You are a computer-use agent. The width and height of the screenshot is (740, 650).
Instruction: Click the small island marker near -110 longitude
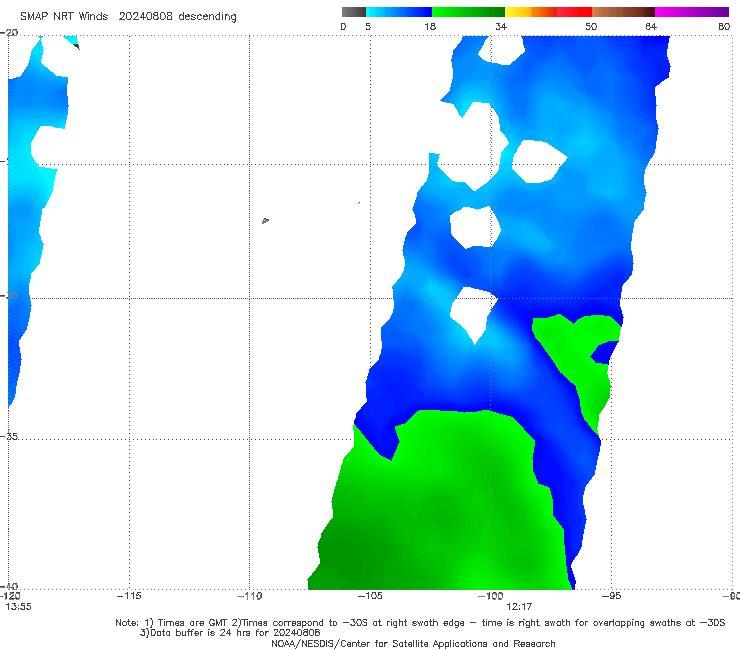pos(265,220)
